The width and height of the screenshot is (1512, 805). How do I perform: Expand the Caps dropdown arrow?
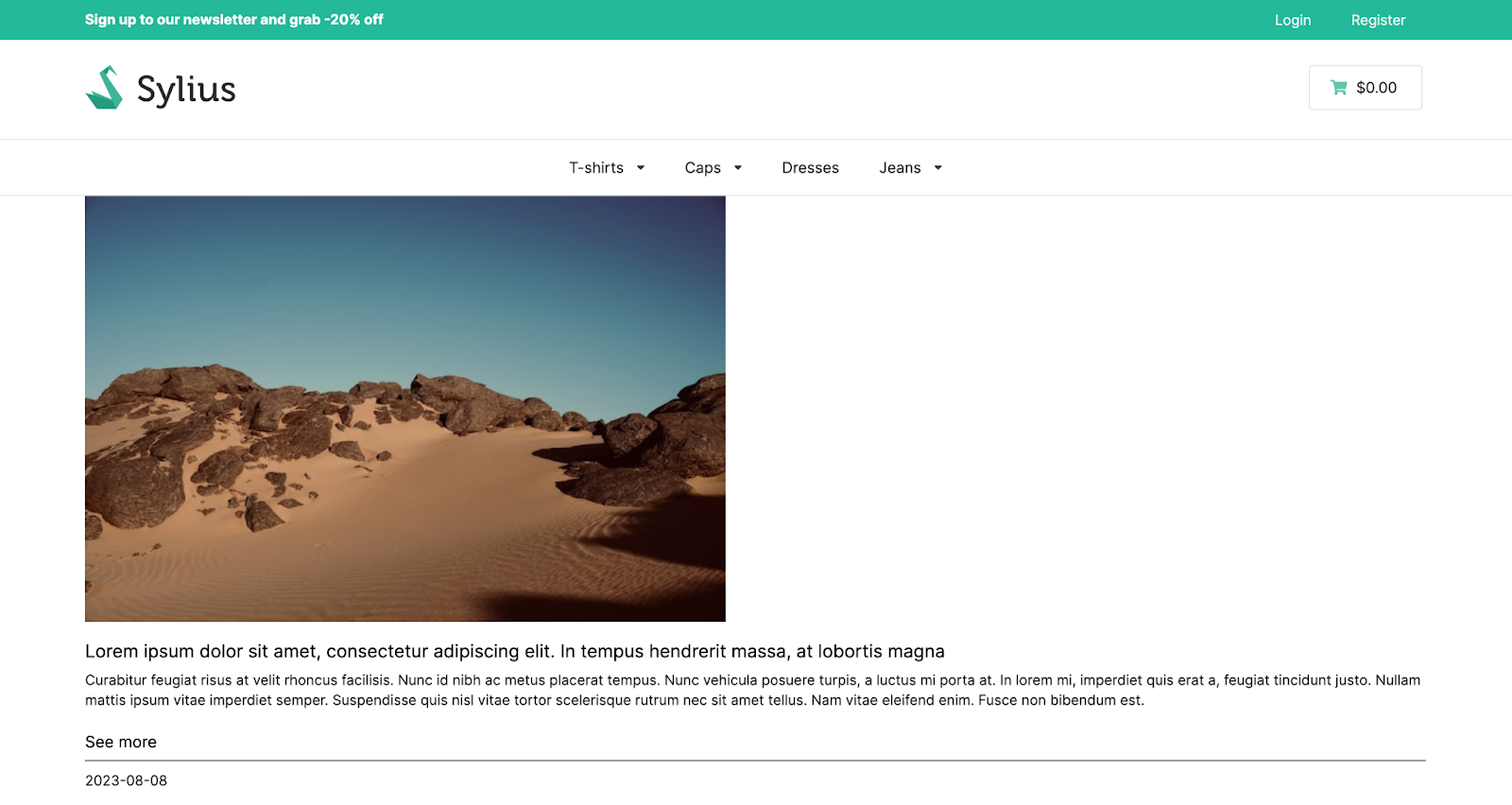click(x=738, y=168)
